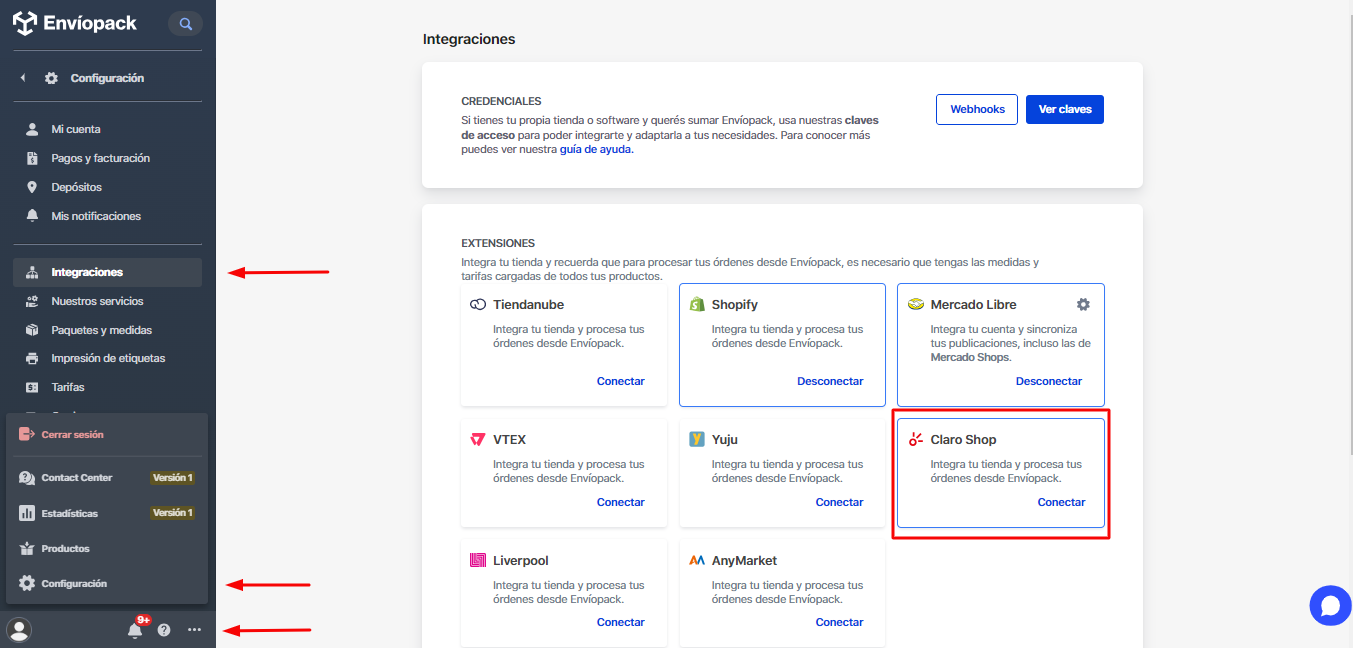Click the Impresión de etiquetas printer icon
The width and height of the screenshot is (1353, 648).
pyautogui.click(x=31, y=358)
